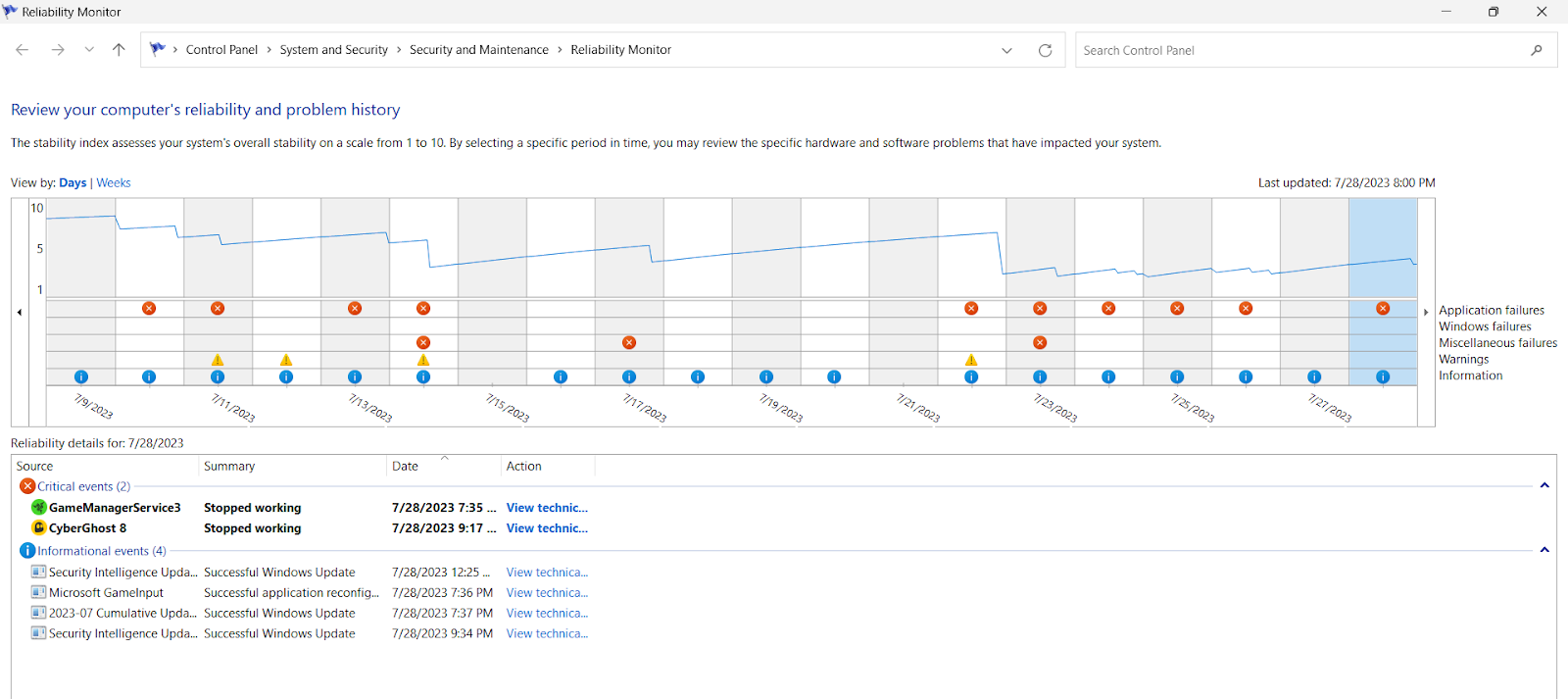Open View technical details for CyberGhost 8
The image size is (1568, 699).
pos(547,528)
